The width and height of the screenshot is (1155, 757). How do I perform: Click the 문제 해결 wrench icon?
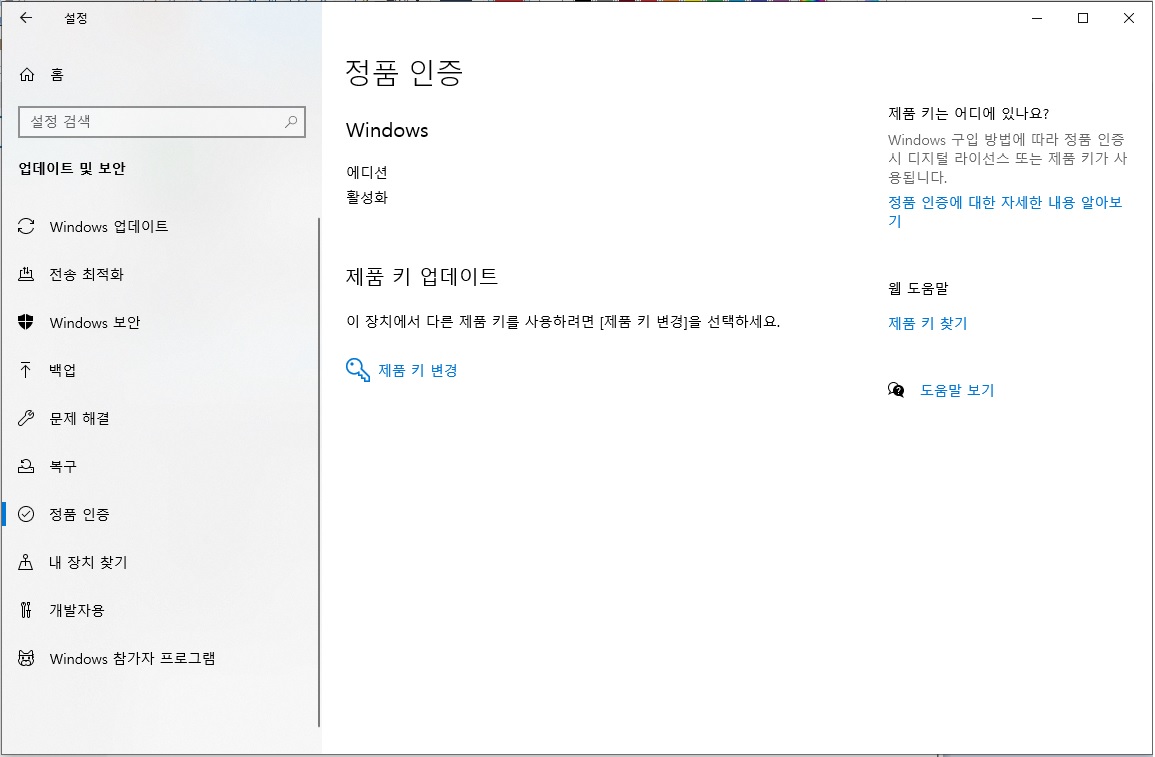[x=26, y=418]
